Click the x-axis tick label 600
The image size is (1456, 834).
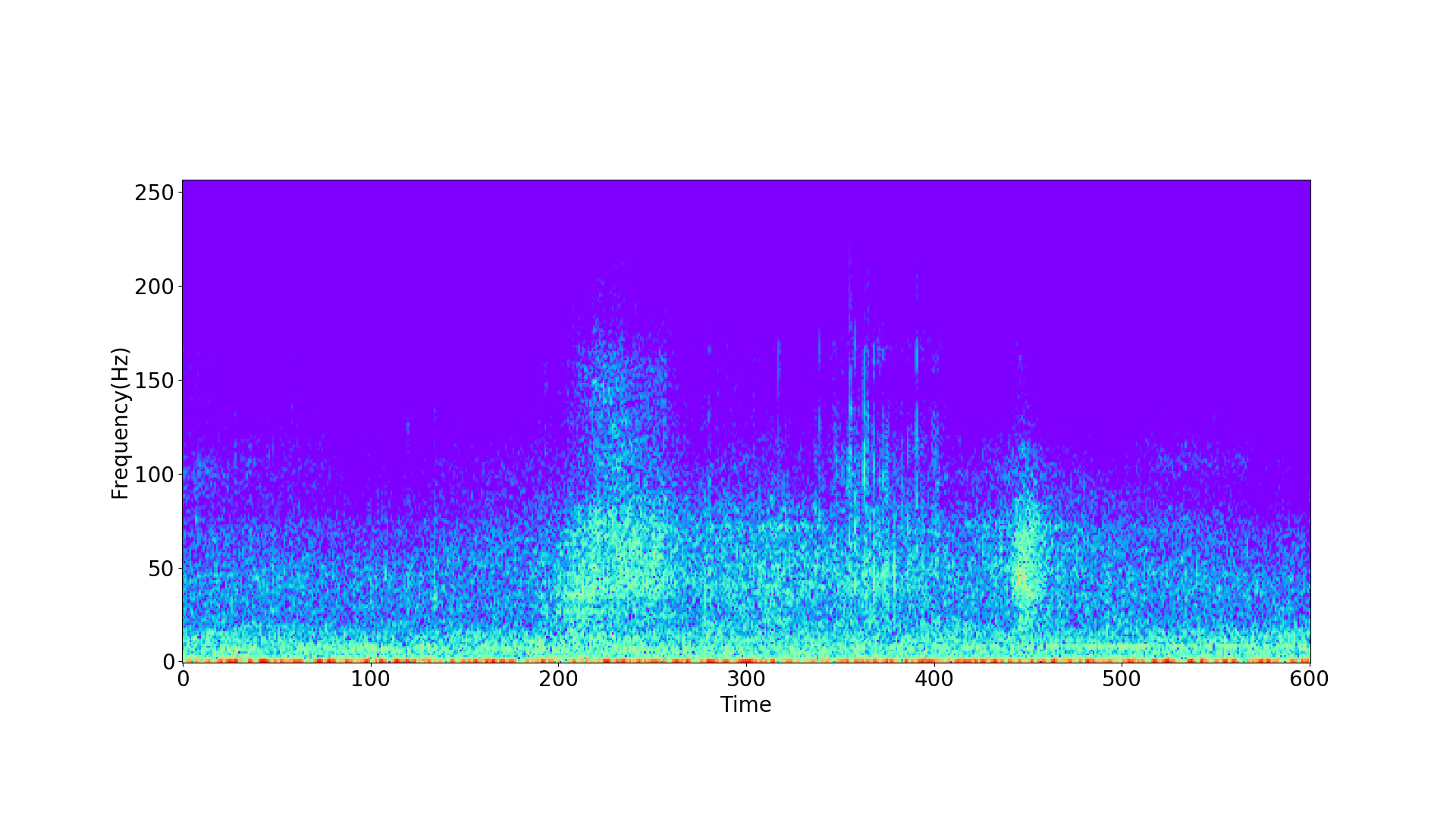tap(1310, 679)
